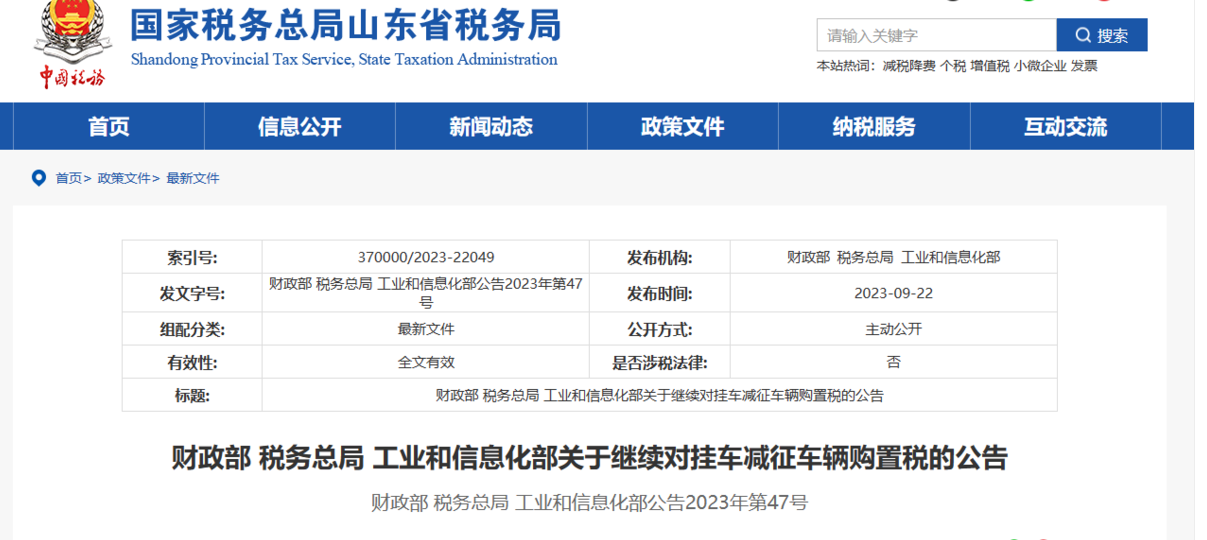Image resolution: width=1207 pixels, height=540 pixels.
Task: Open the 互动交流 navigation menu
Action: 1066,127
